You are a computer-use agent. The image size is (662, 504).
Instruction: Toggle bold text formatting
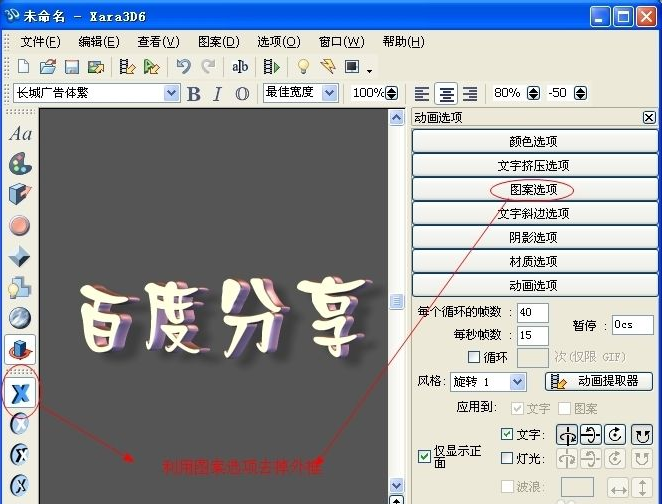click(194, 93)
